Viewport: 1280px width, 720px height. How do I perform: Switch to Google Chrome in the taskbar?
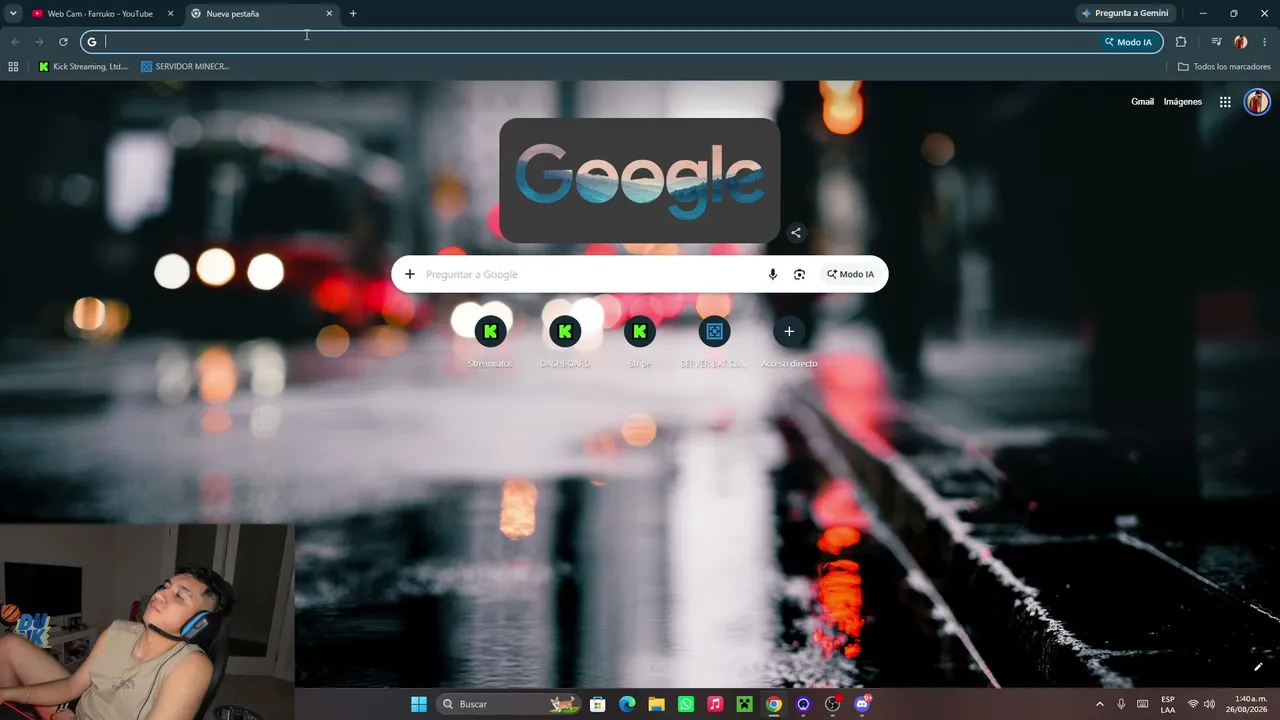pos(774,704)
